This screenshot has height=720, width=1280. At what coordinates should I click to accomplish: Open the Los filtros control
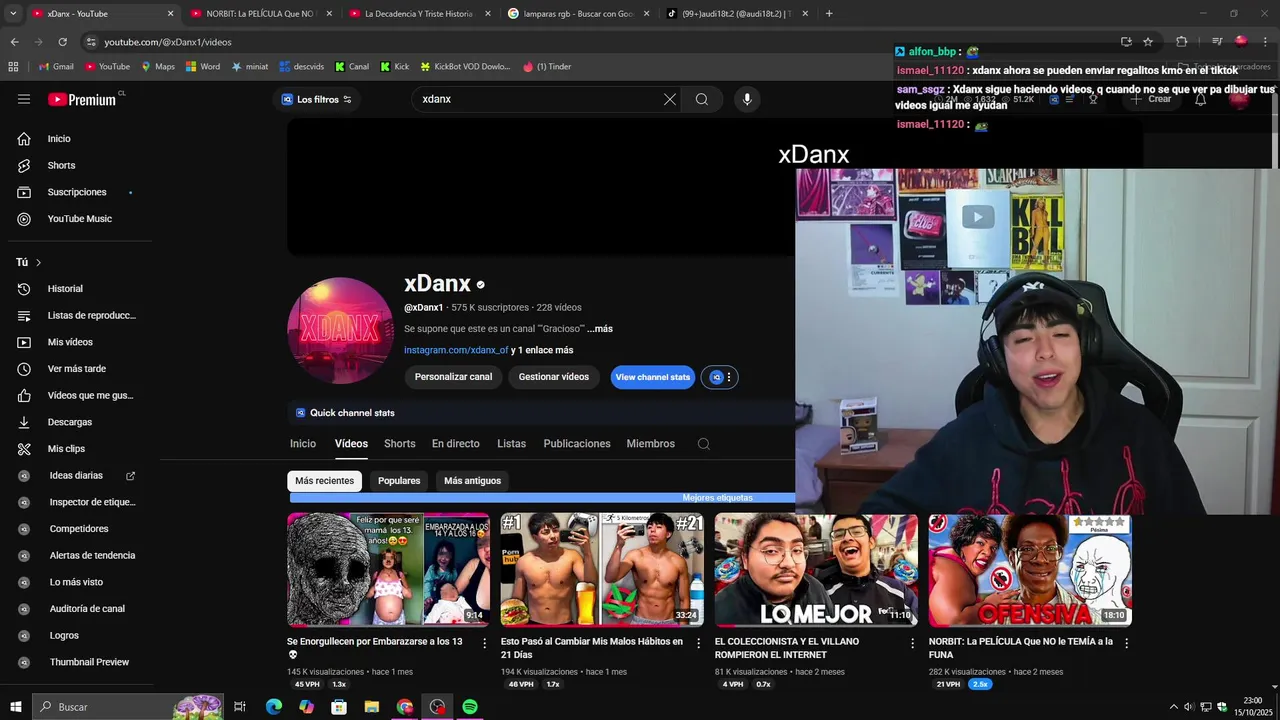click(x=317, y=99)
